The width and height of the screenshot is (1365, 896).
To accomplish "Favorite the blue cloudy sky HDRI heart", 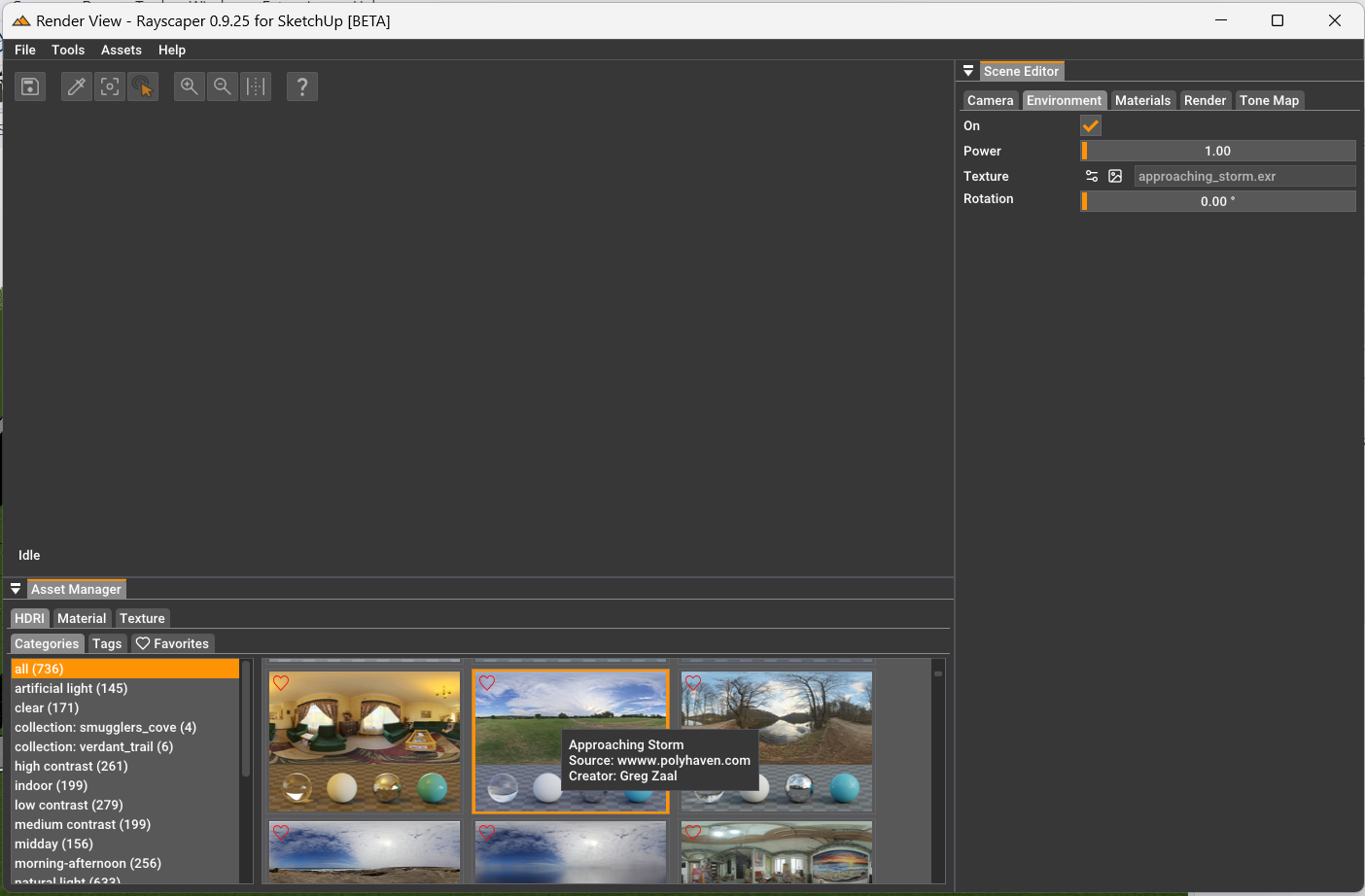I will [x=487, y=832].
